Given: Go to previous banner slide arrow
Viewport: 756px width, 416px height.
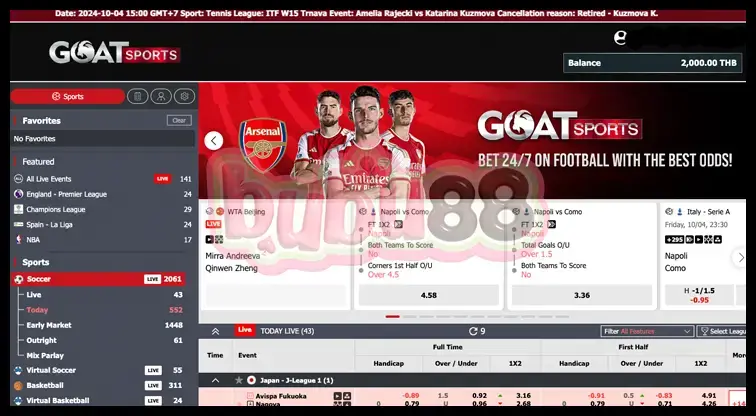Looking at the screenshot, I should [x=214, y=141].
